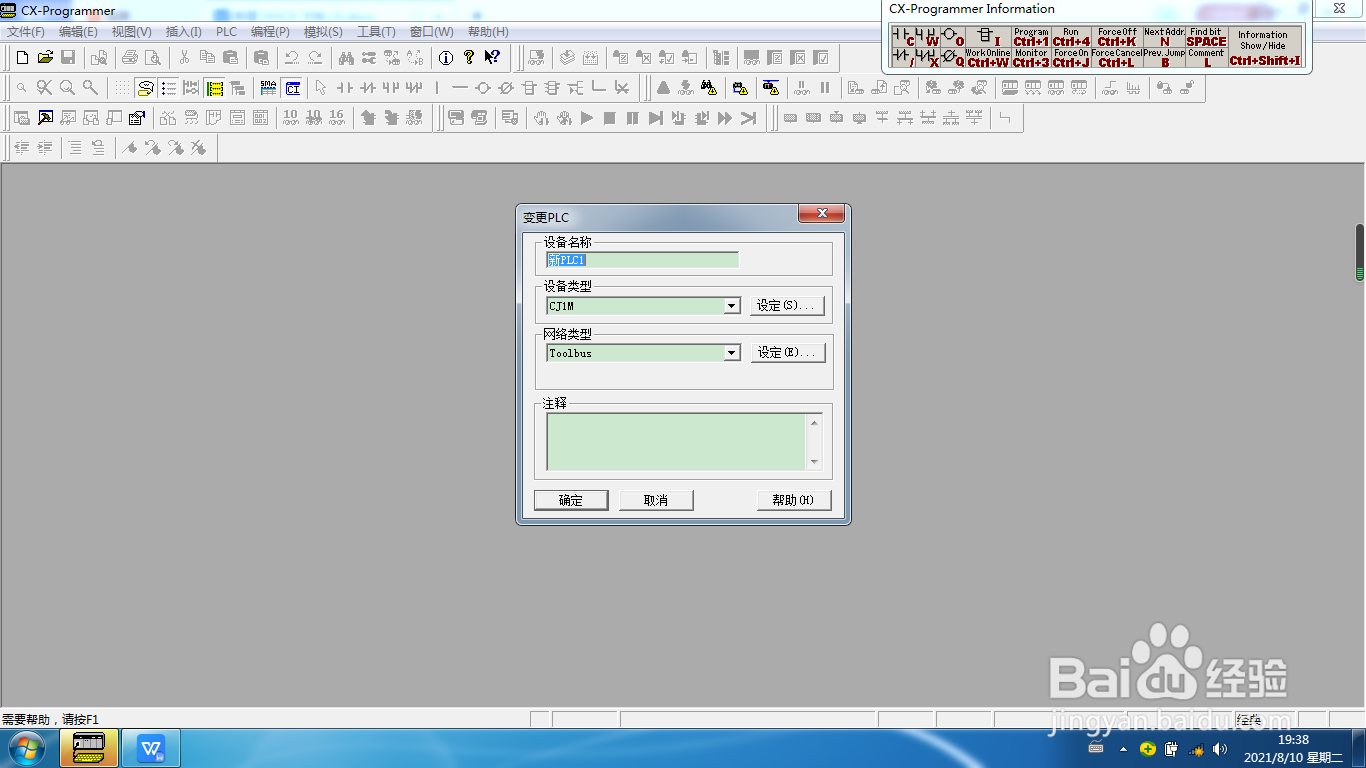This screenshot has width=1366, height=768.
Task: Click the context help arrow-question icon
Action: pyautogui.click(x=492, y=57)
